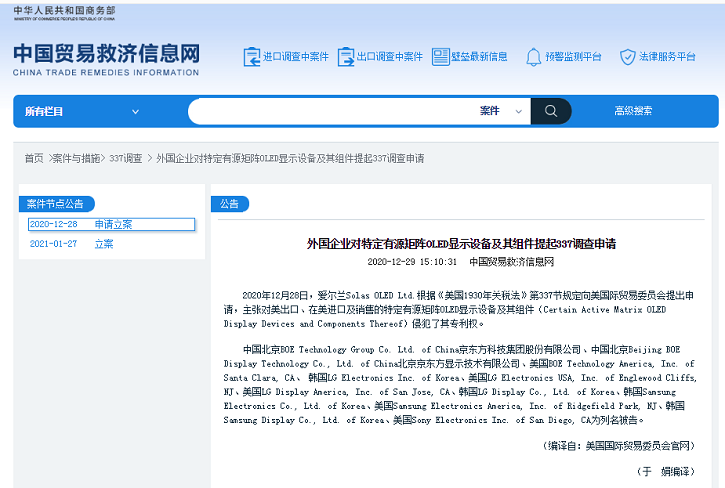
Task: Open the 案件 search type dropdown
Action: pos(501,111)
